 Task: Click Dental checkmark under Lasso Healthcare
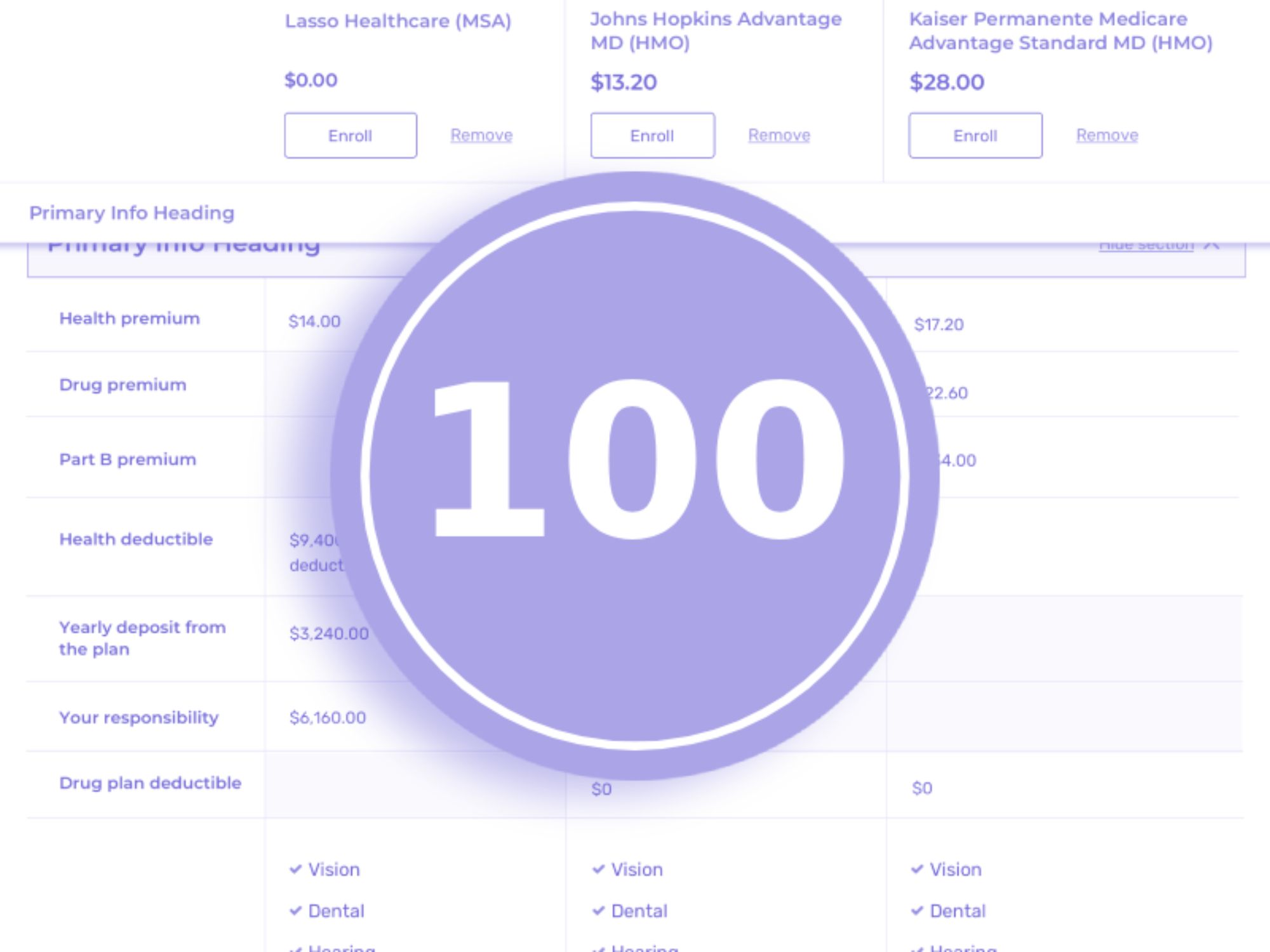pos(295,911)
